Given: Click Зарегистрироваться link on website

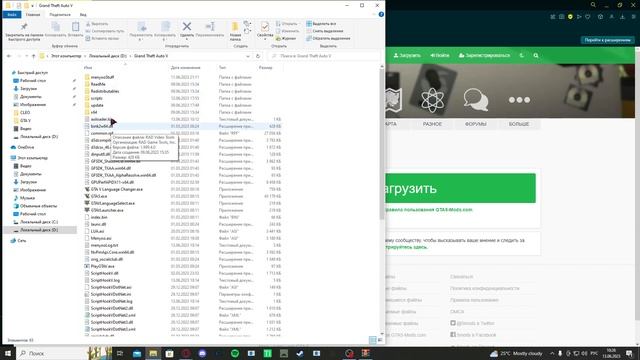Looking at the screenshot, I should (x=484, y=56).
